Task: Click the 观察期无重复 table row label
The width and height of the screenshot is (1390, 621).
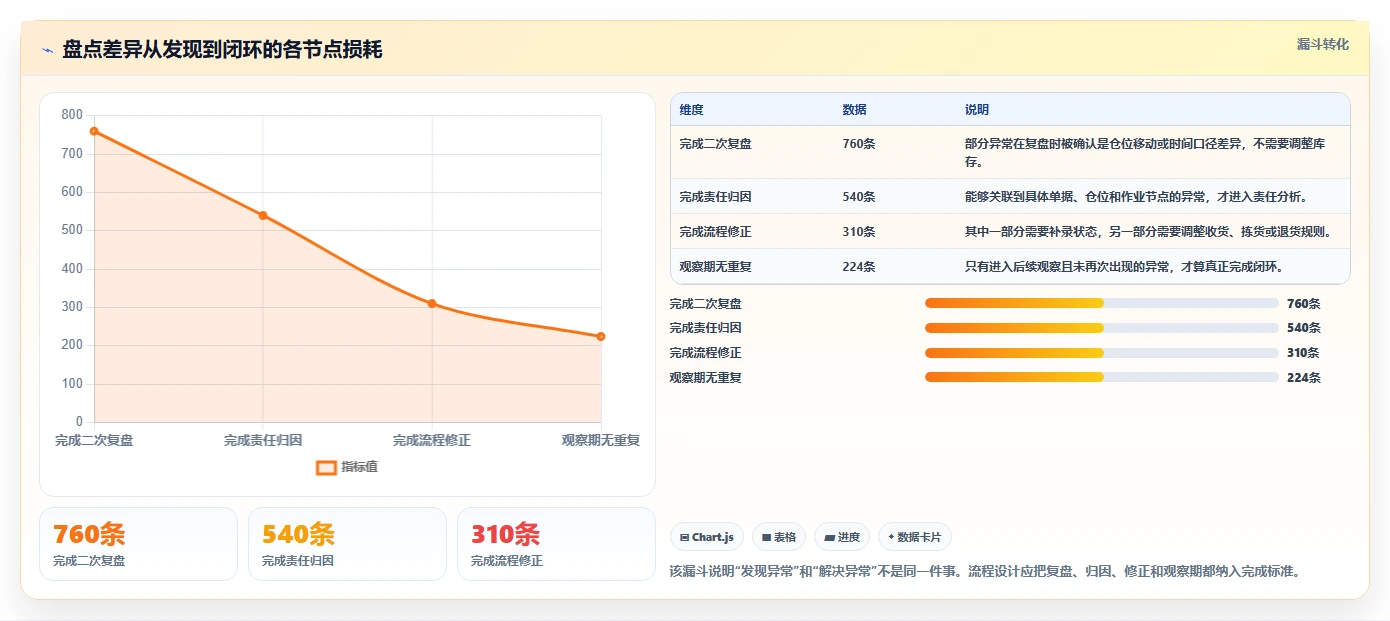Action: coord(715,267)
